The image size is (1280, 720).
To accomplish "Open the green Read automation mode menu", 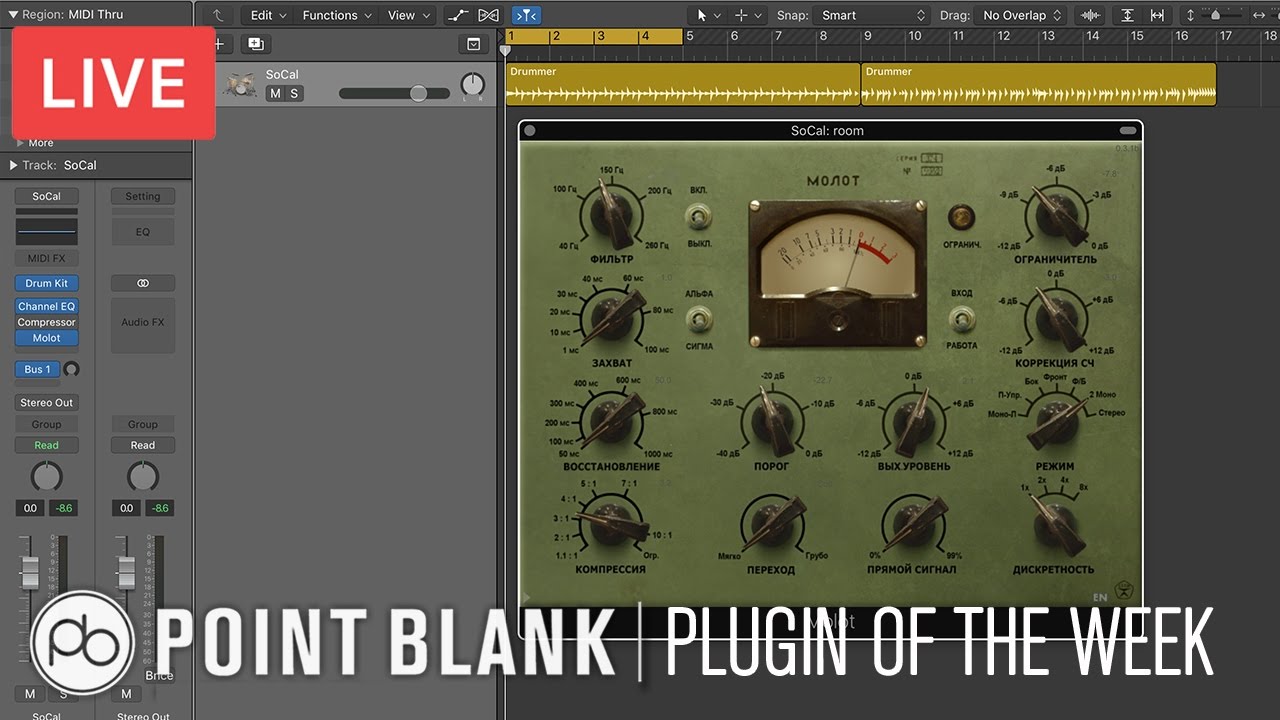I will tap(46, 445).
